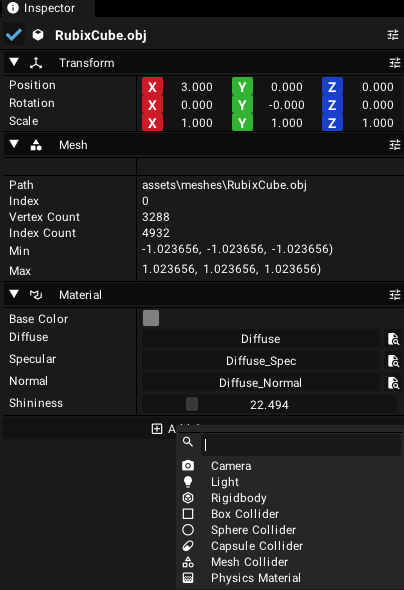The width and height of the screenshot is (404, 590).
Task: Click the Mesh Collider shapes icon
Action: 188,562
